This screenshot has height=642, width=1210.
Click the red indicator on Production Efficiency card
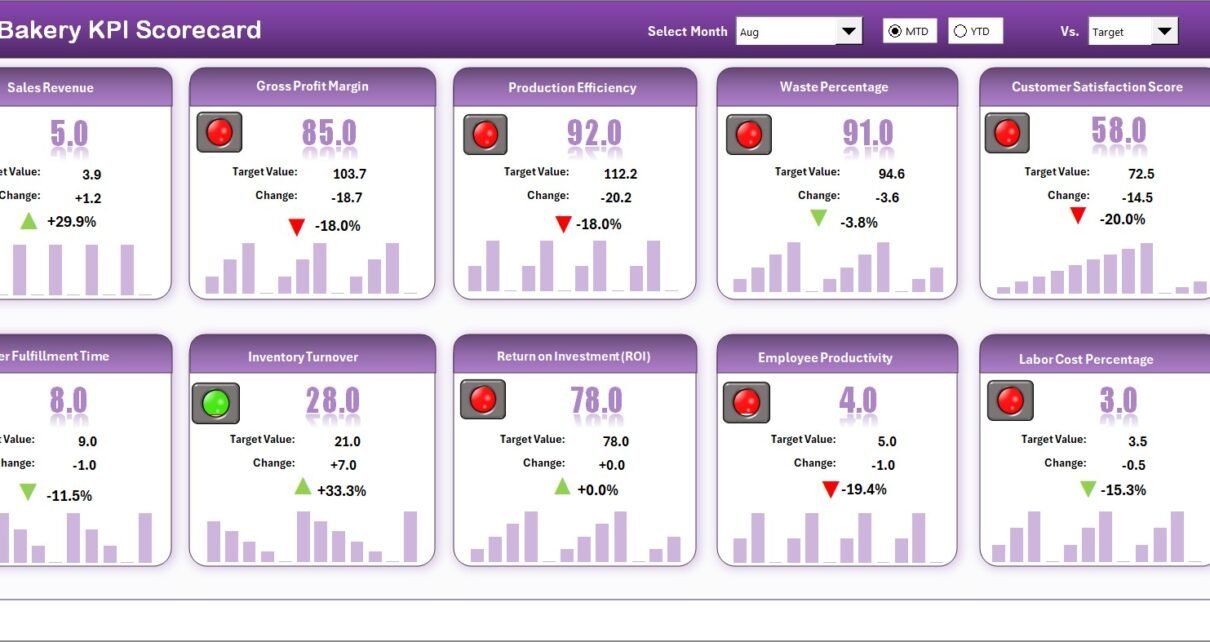pos(485,134)
